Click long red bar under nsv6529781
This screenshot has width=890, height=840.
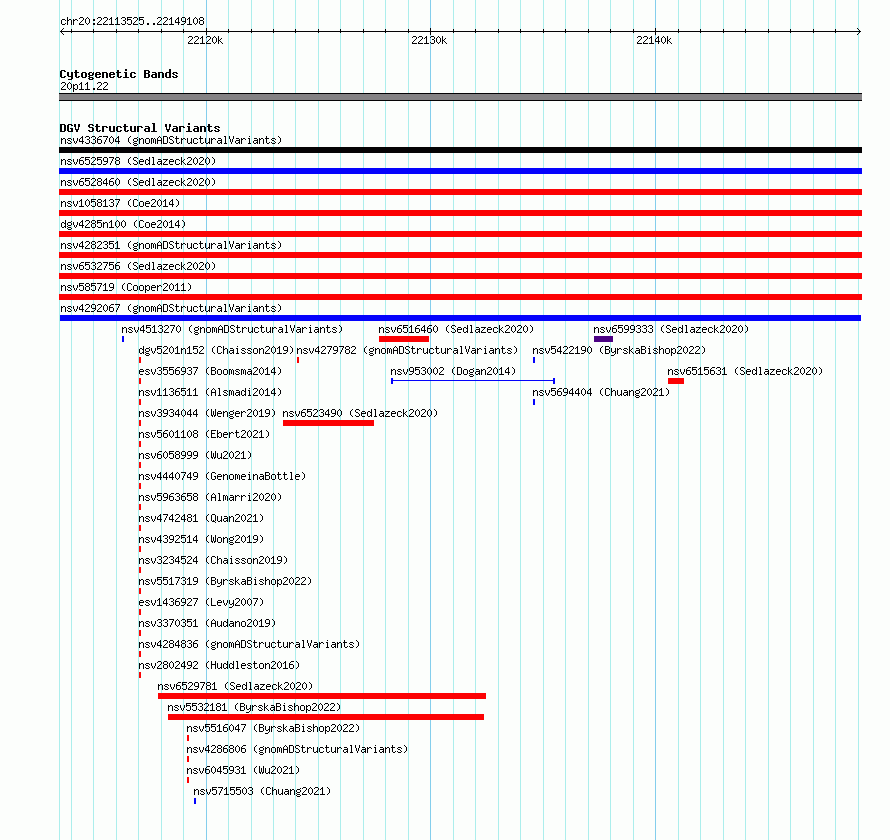tap(322, 696)
